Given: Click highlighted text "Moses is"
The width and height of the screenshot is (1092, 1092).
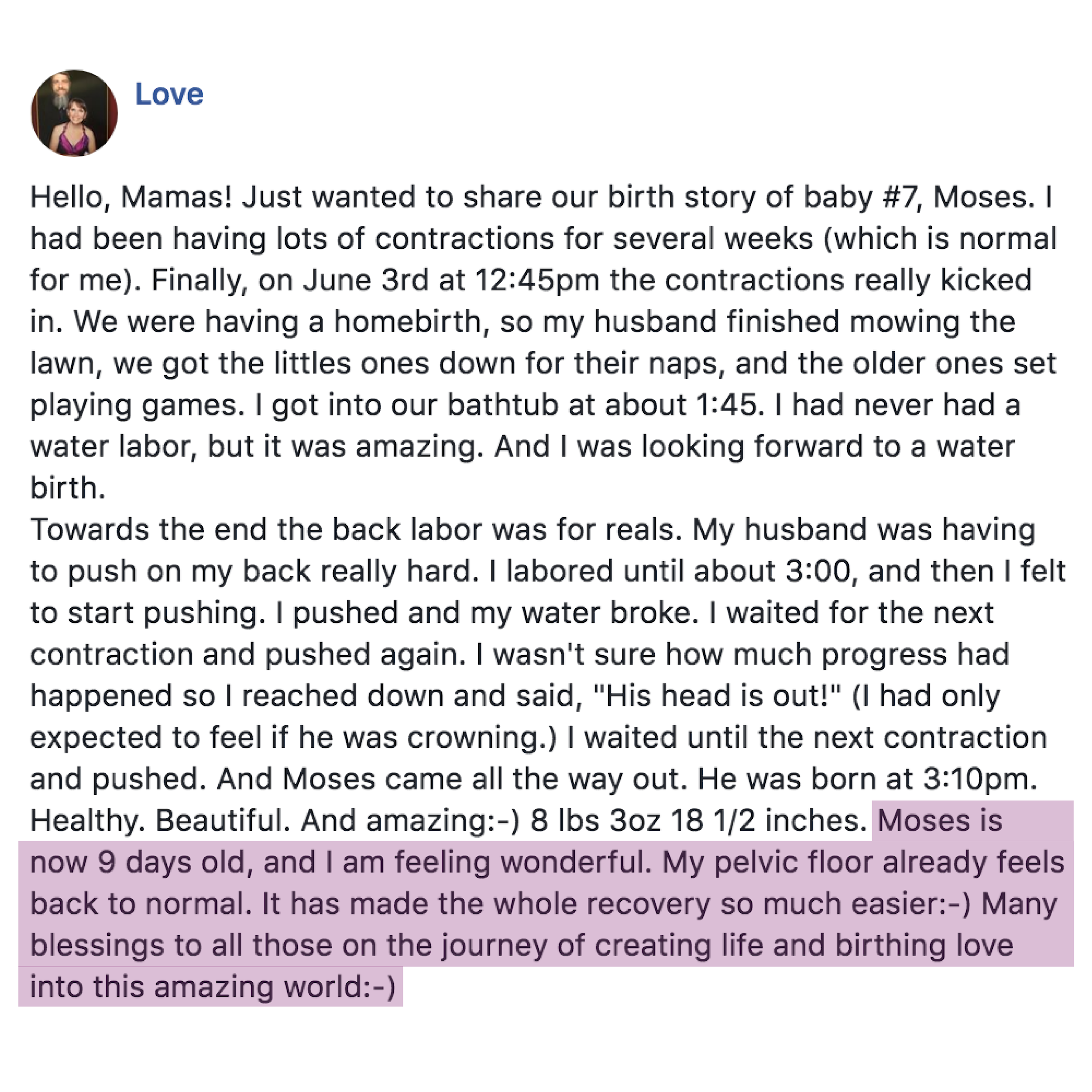Looking at the screenshot, I should tap(940, 821).
